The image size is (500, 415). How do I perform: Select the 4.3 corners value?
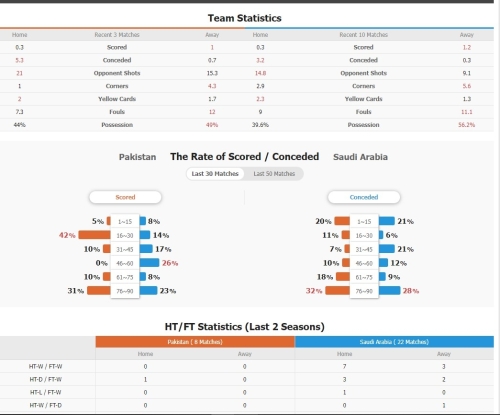click(212, 86)
